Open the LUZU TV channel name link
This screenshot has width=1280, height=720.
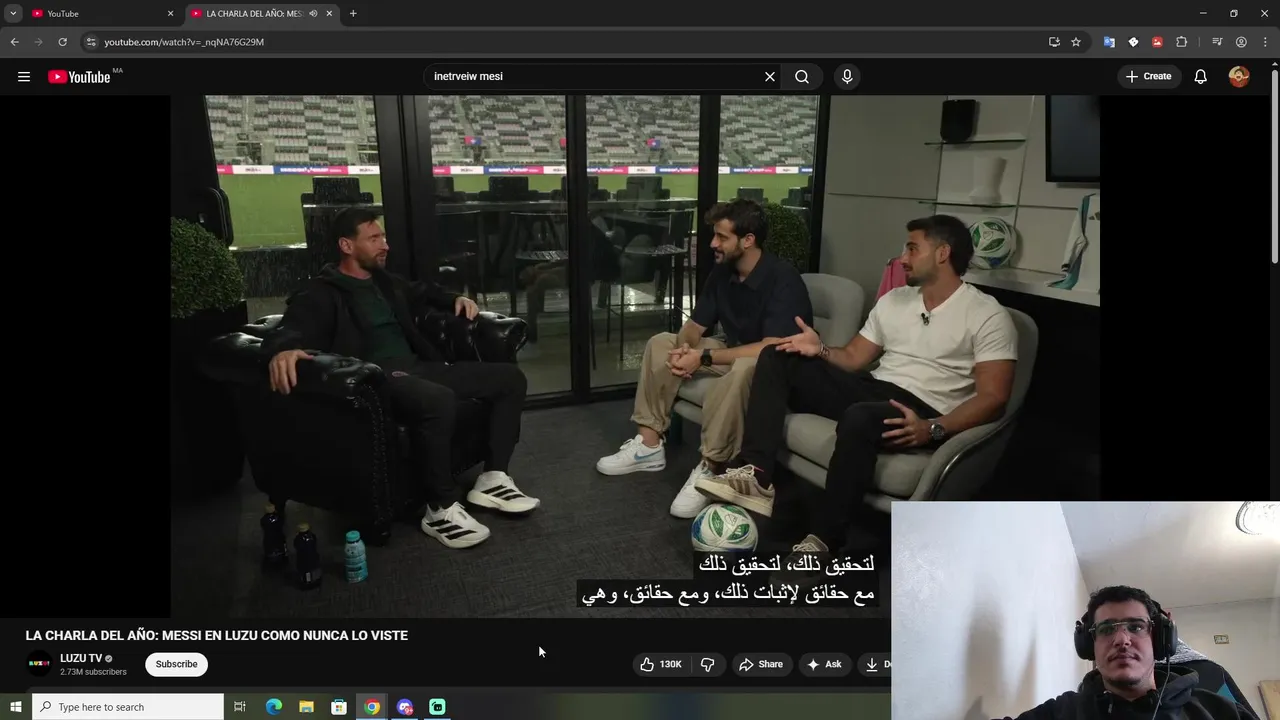pos(81,658)
